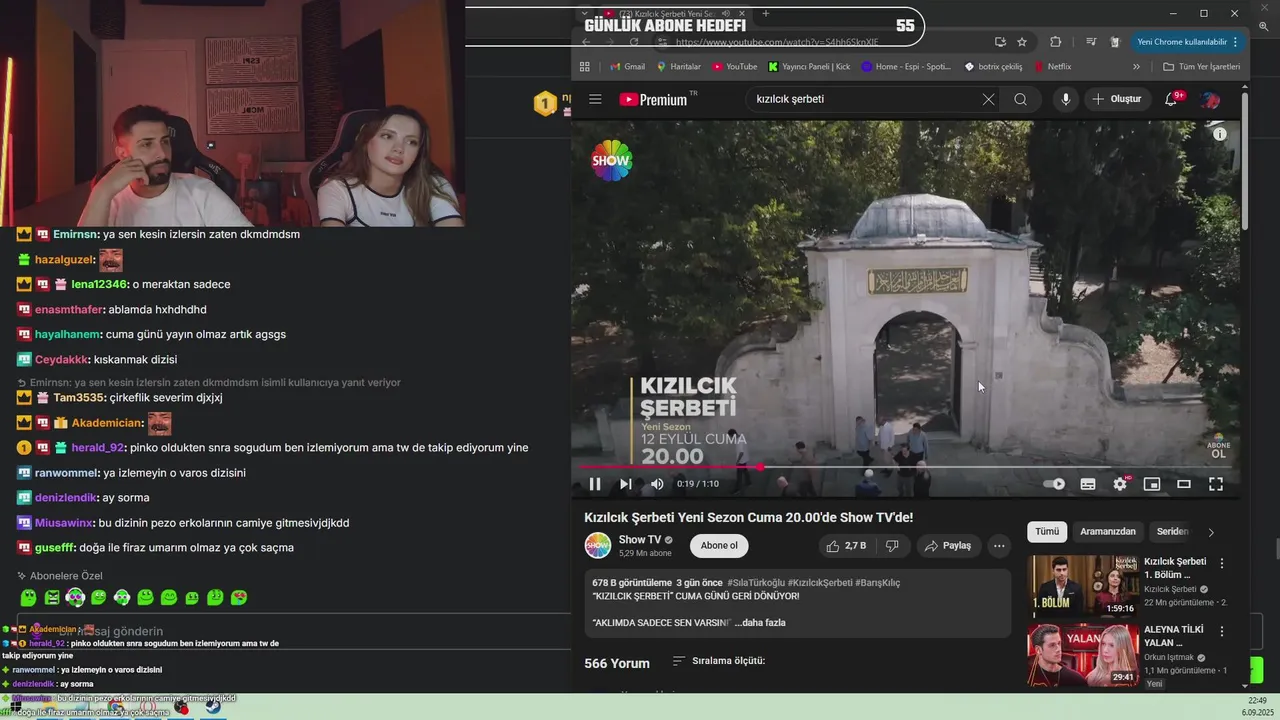Dislike the video
1280x720 pixels.
tap(892, 546)
